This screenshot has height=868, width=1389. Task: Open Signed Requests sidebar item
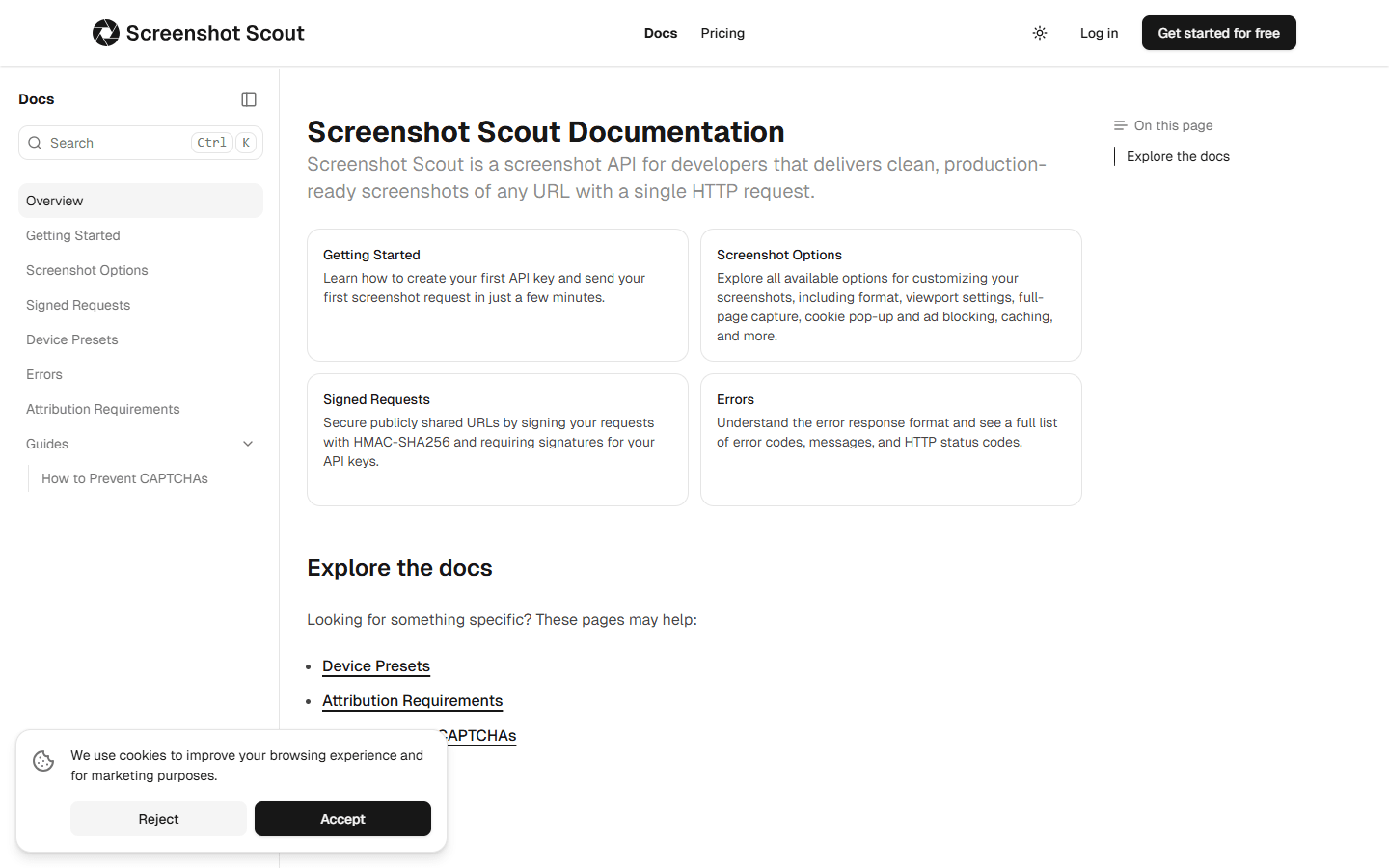(x=78, y=305)
